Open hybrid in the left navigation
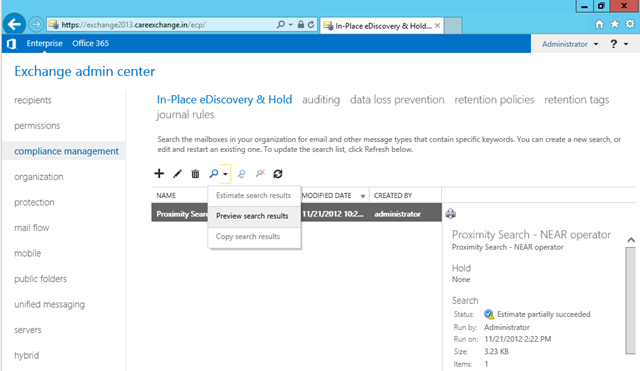Image resolution: width=640 pixels, height=371 pixels. [27, 355]
